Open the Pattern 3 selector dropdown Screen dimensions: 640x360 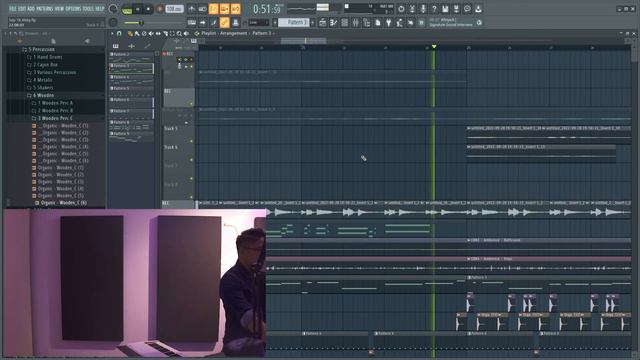pyautogui.click(x=294, y=23)
